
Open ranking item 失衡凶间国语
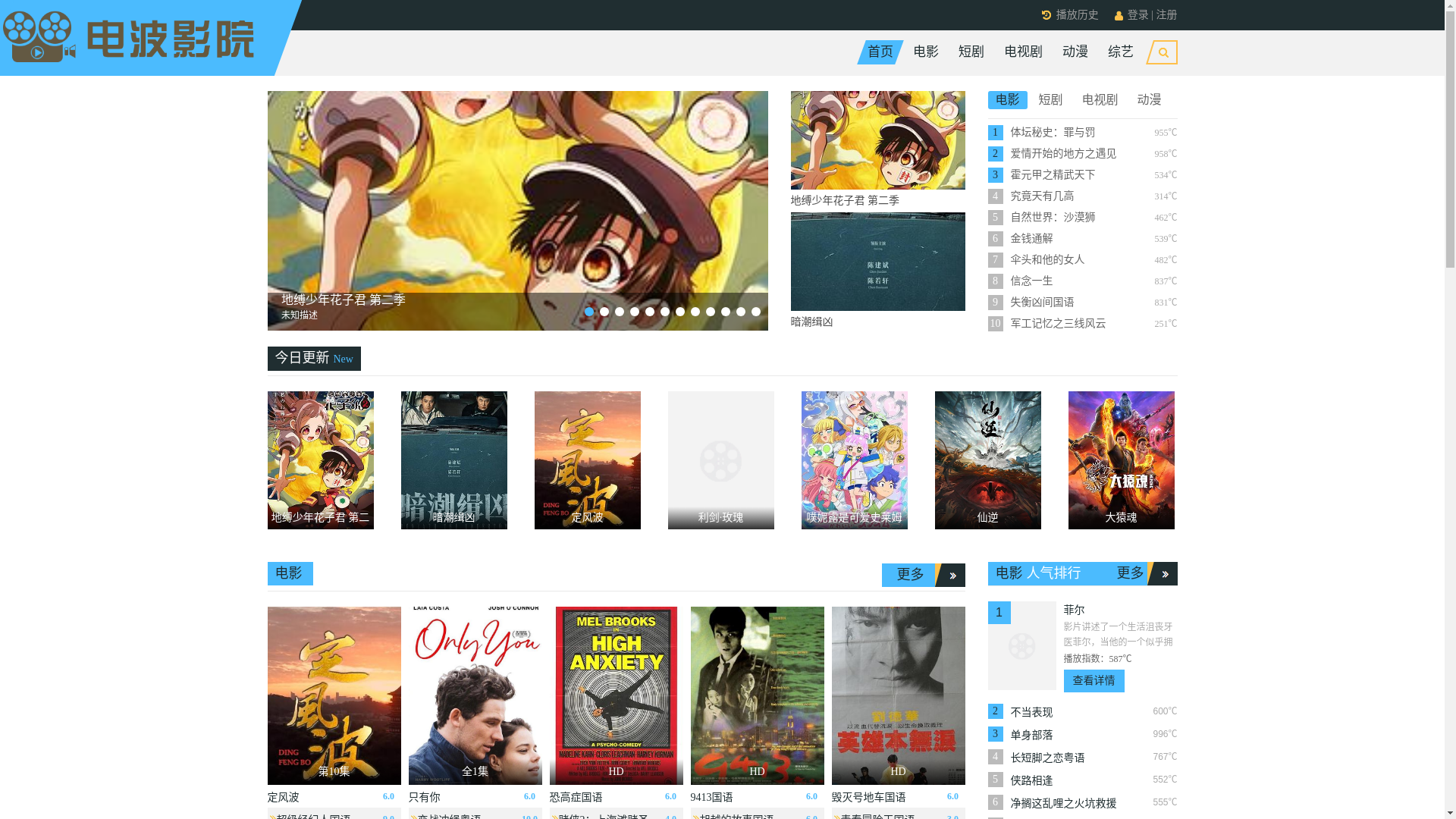[x=1042, y=303]
